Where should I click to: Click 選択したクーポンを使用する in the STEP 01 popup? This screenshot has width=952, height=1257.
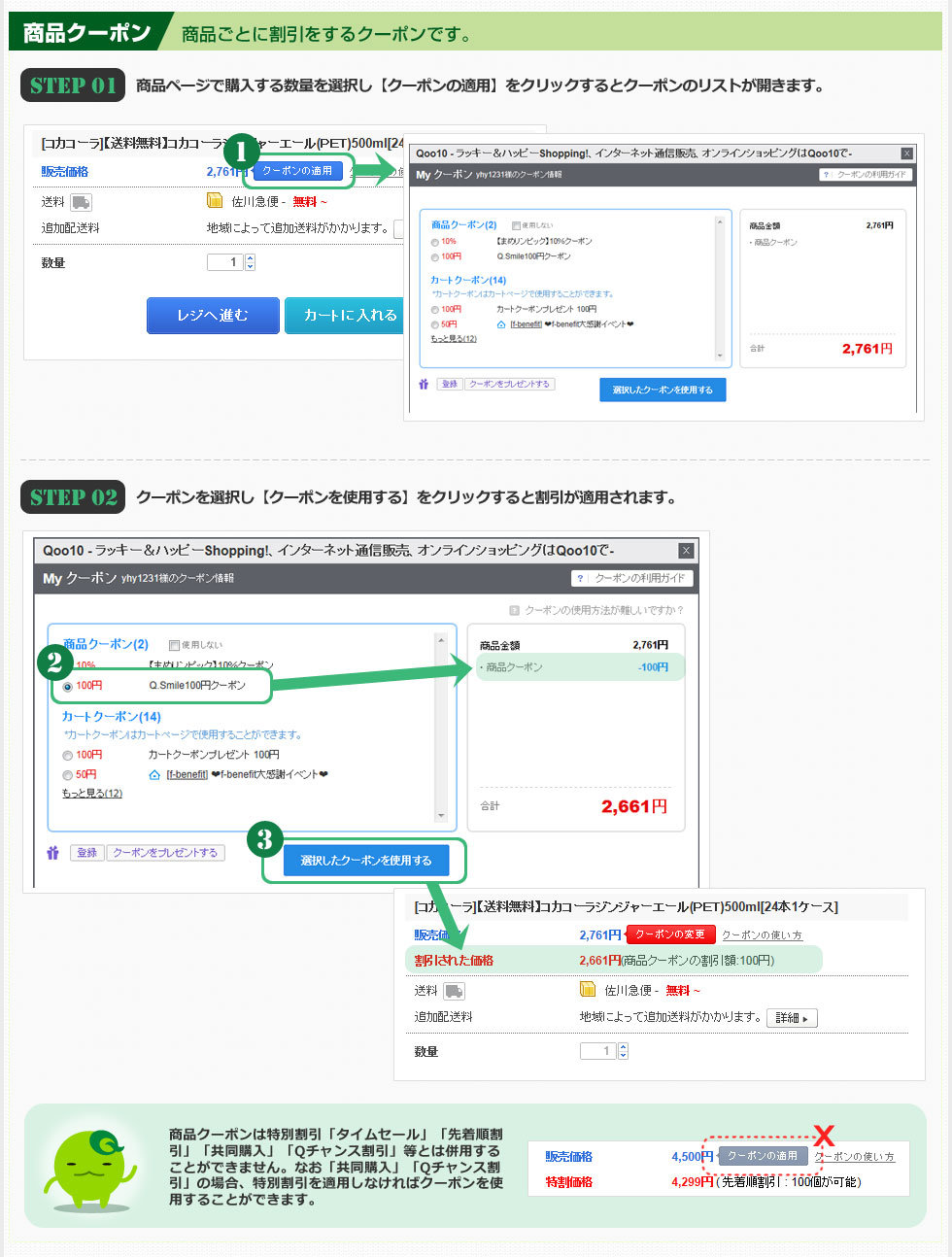[663, 390]
